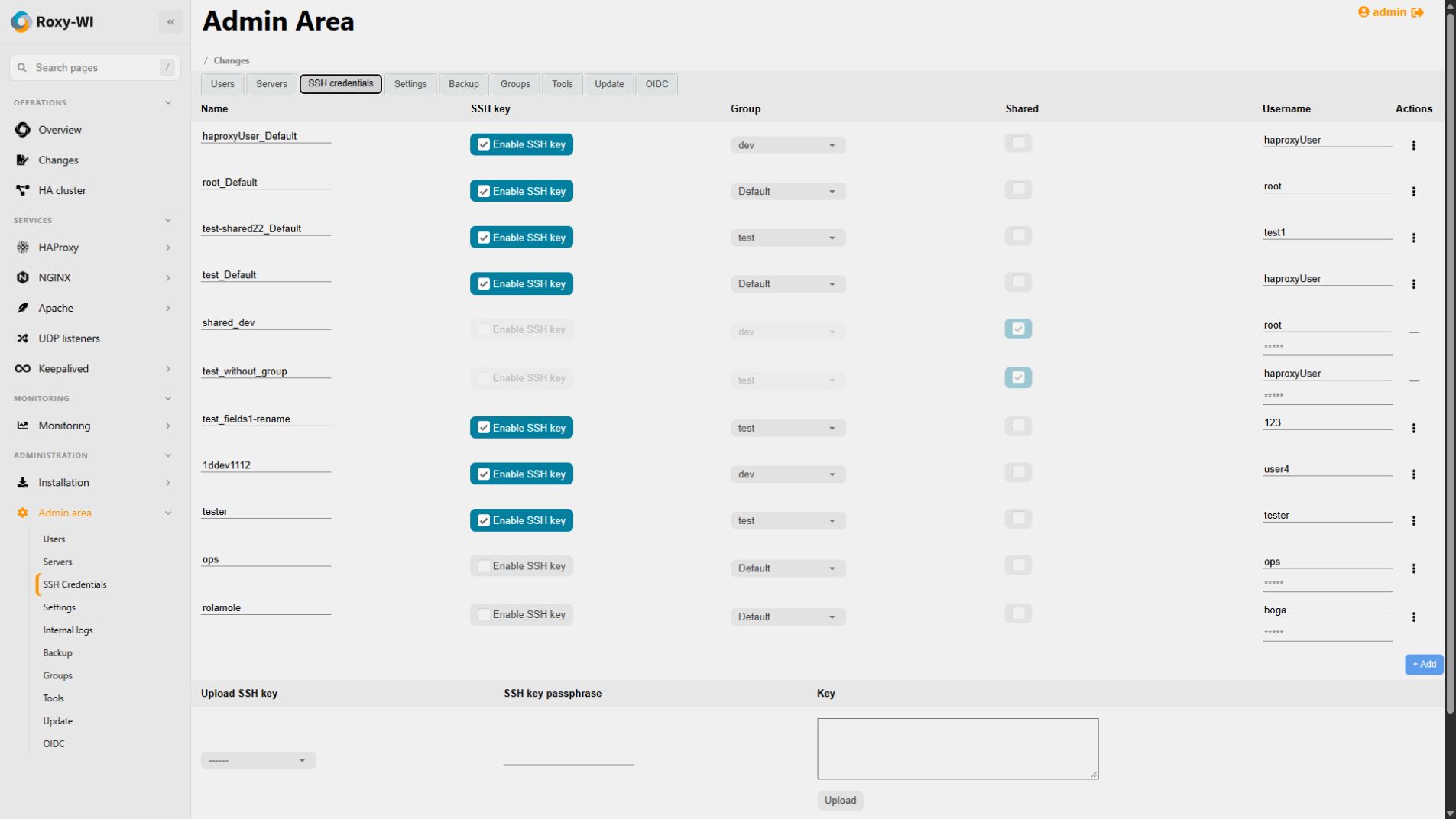Open actions menu for haproxyUser_Default row
The height and width of the screenshot is (819, 1456).
click(1413, 145)
